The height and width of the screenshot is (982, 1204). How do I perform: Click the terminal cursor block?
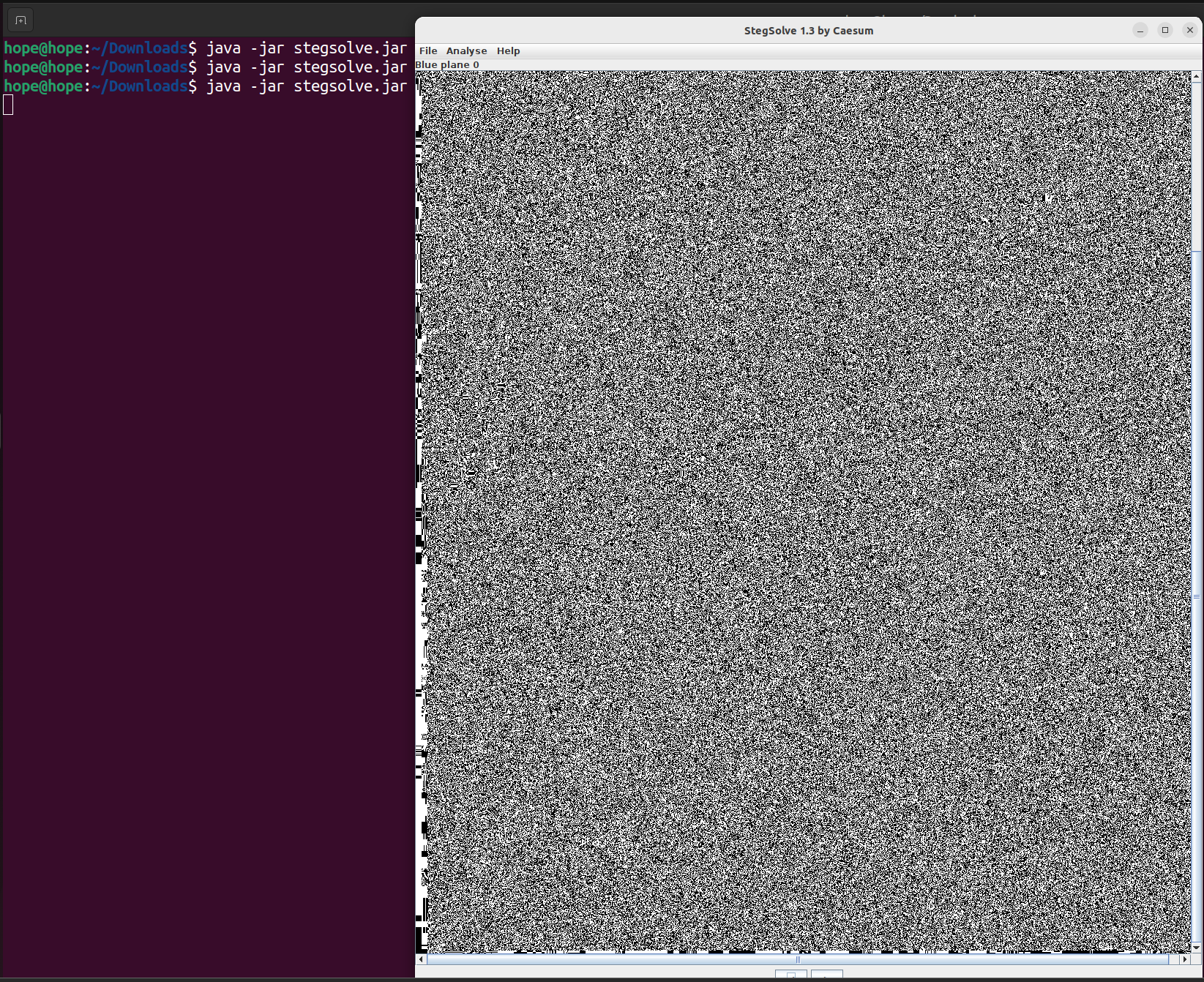pyautogui.click(x=8, y=105)
